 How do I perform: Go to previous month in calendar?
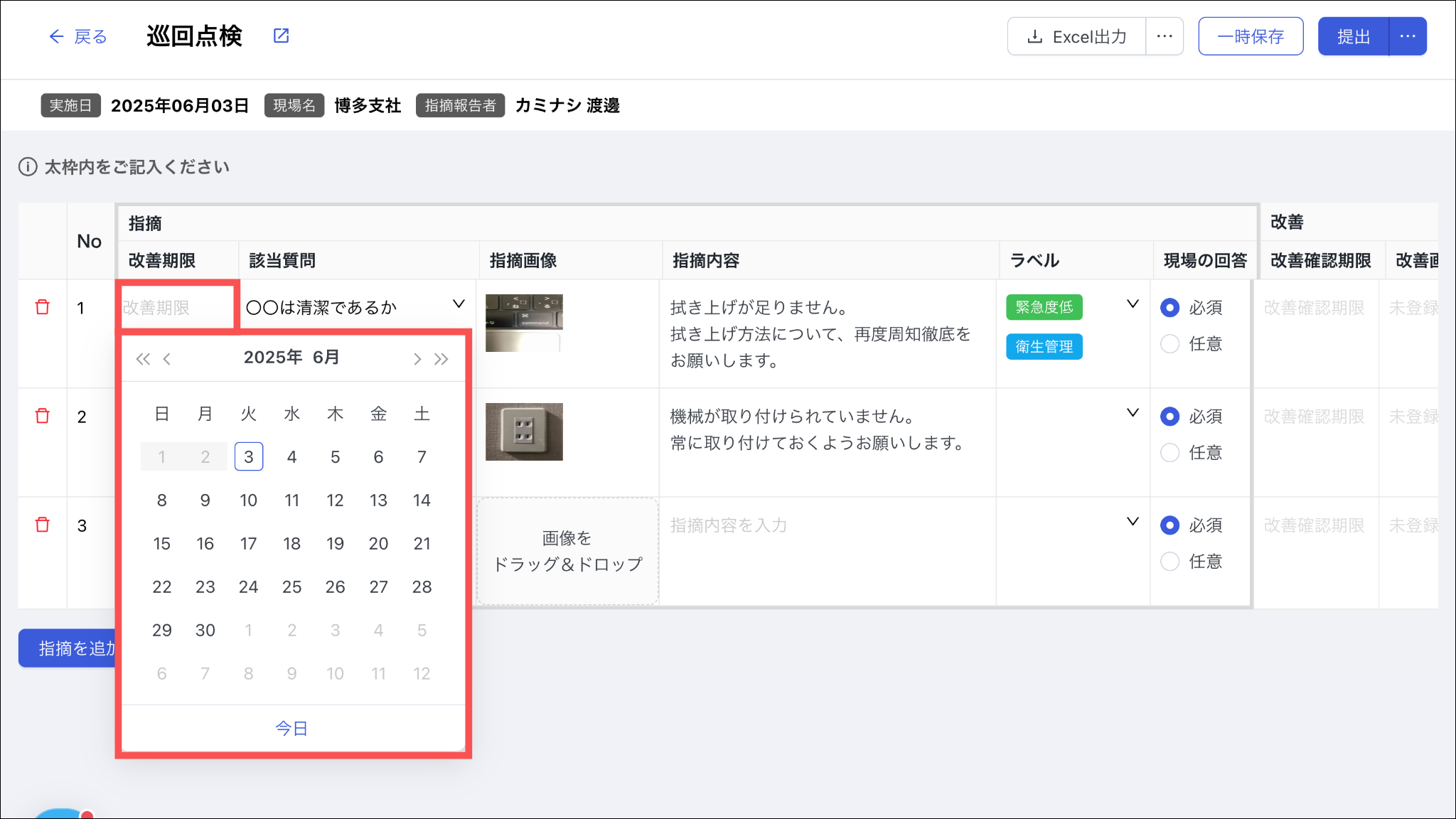167,359
